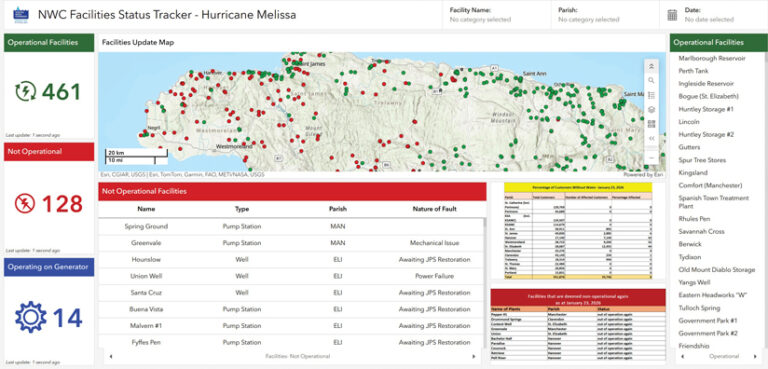Click the green operational power-cycle icon
Screen dimensions: 768x369
pyautogui.click(x=25, y=92)
